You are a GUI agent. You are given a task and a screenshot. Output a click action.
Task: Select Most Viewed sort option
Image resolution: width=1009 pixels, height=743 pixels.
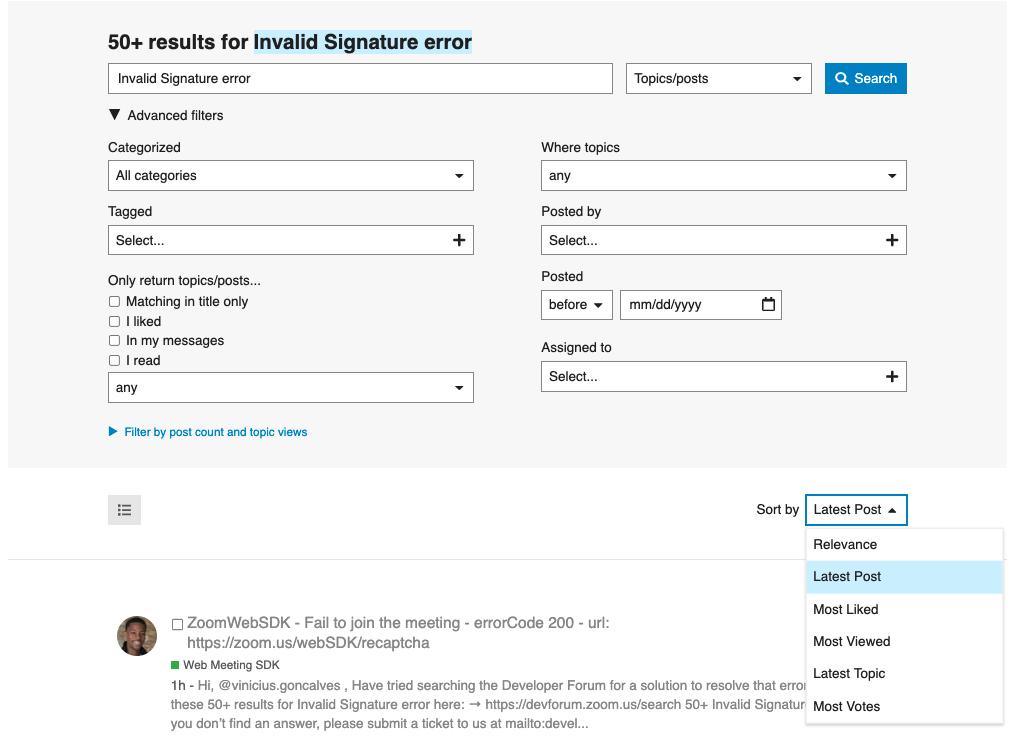click(x=851, y=642)
